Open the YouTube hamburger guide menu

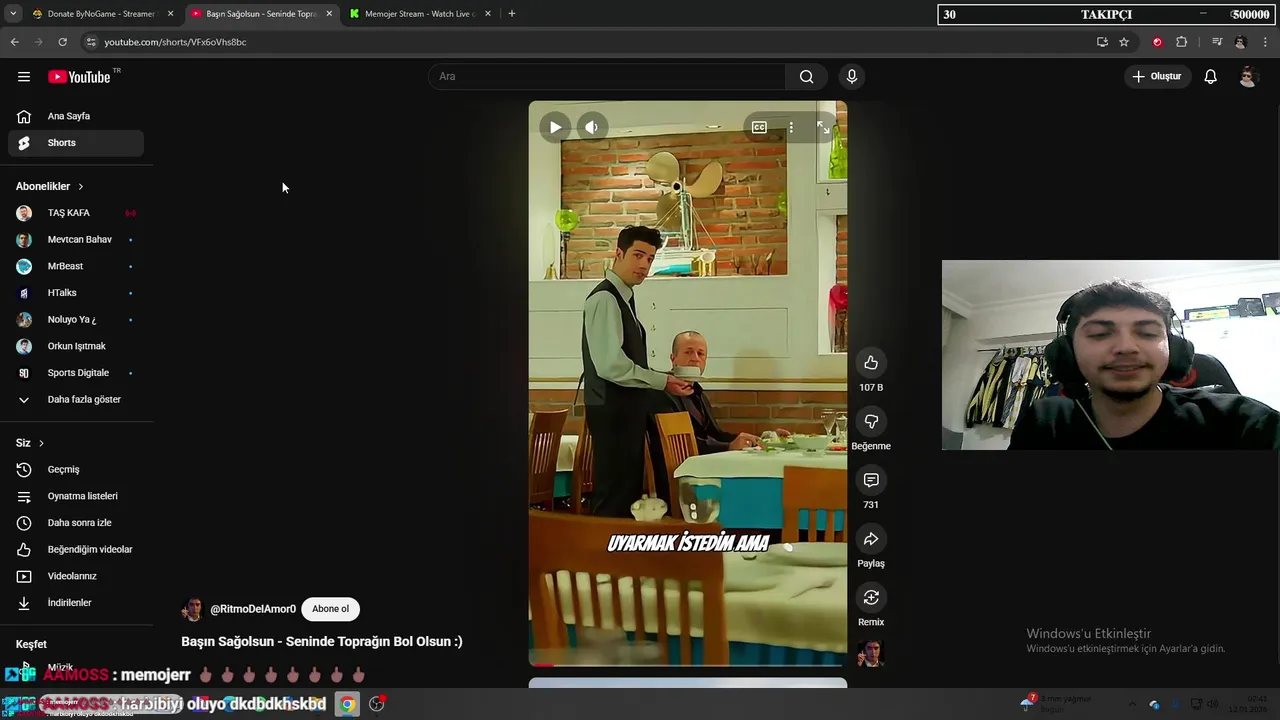(x=24, y=77)
